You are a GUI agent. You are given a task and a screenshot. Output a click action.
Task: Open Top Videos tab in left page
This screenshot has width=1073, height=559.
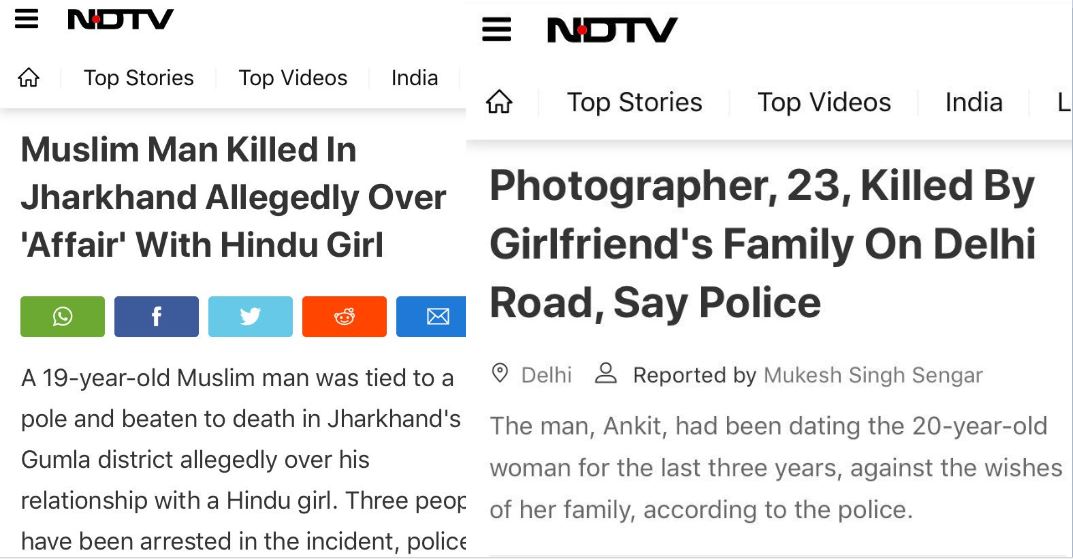click(293, 78)
